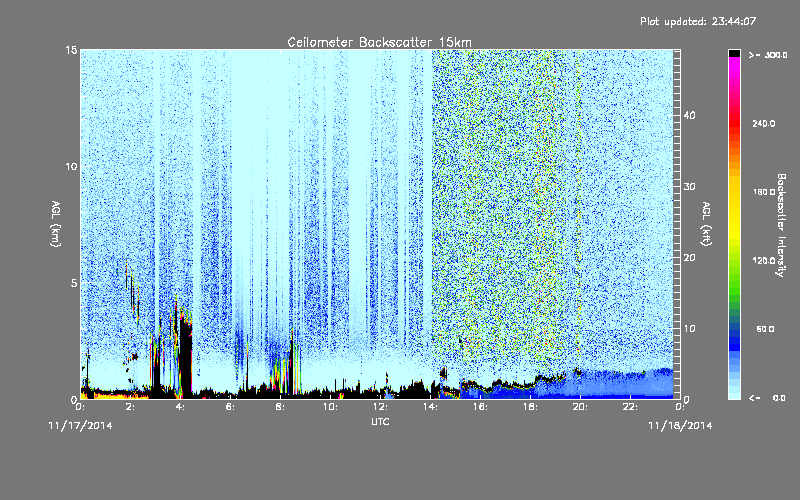The height and width of the screenshot is (500, 800).
Task: Click the '10:' hour tick label
Action: [330, 407]
